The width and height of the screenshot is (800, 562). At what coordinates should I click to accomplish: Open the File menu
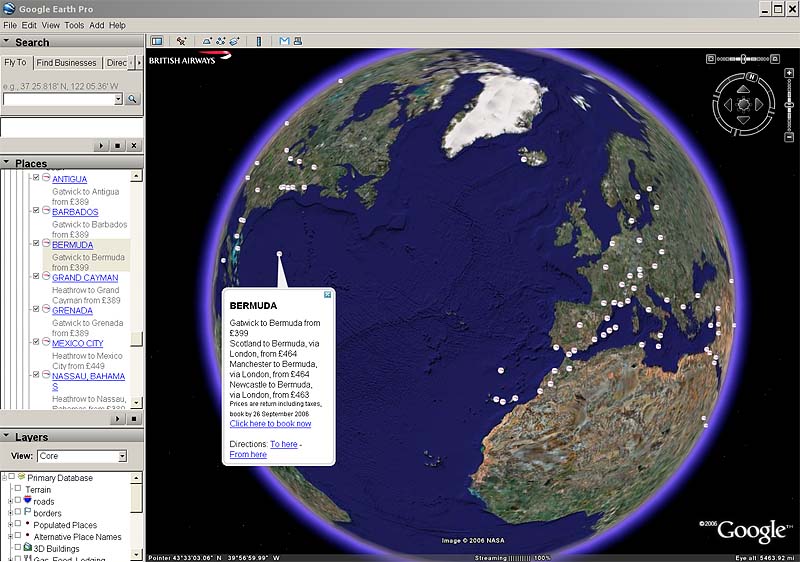pyautogui.click(x=10, y=25)
